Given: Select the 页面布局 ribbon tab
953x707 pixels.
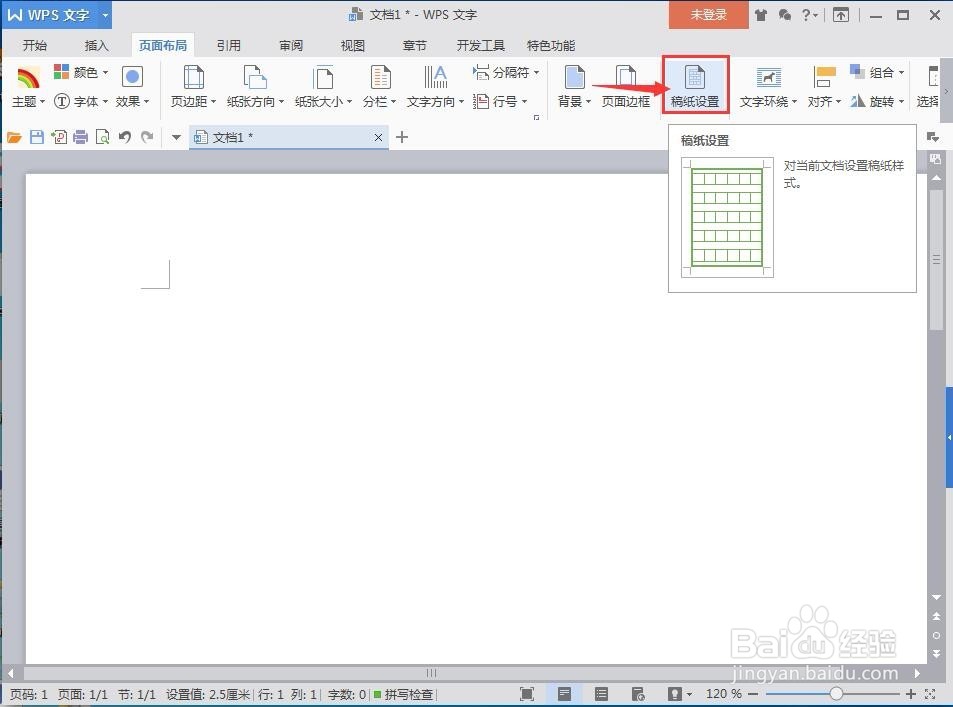Looking at the screenshot, I should coord(162,46).
